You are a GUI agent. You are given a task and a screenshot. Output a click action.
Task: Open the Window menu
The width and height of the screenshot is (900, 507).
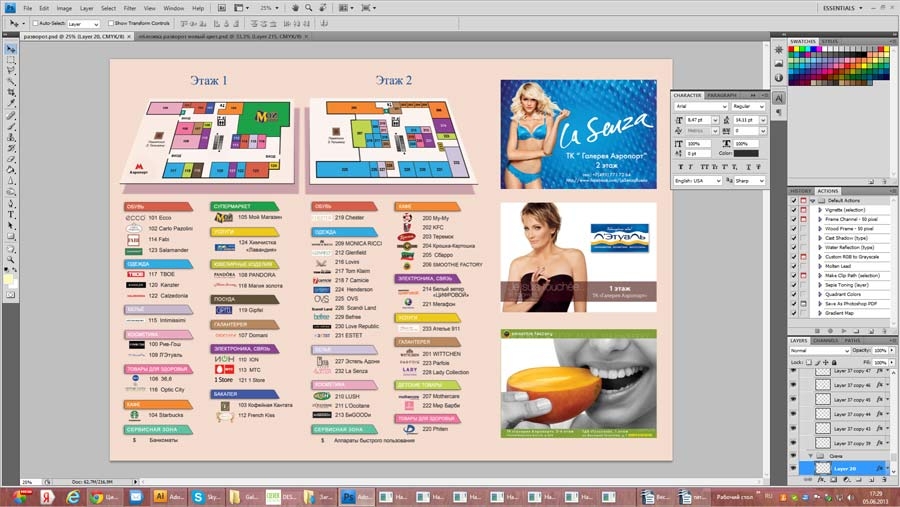(x=173, y=8)
